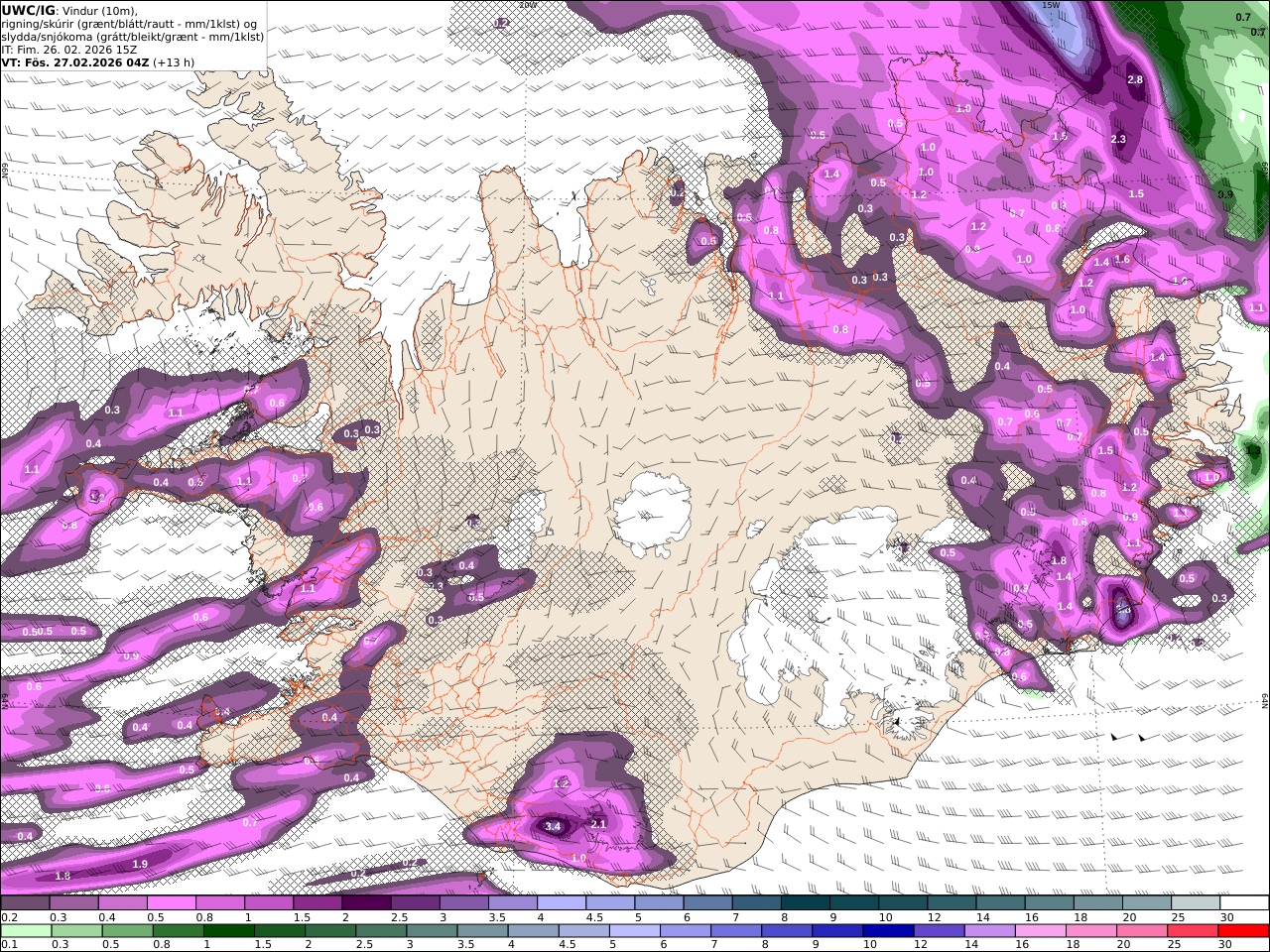Screen dimensions: 1270x952
Task: Click the '30' label on the upper legend row
Action: pyautogui.click(x=1227, y=918)
